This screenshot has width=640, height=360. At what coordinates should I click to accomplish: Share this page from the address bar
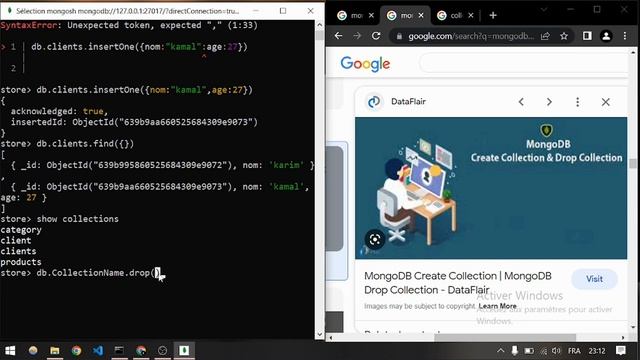point(545,36)
